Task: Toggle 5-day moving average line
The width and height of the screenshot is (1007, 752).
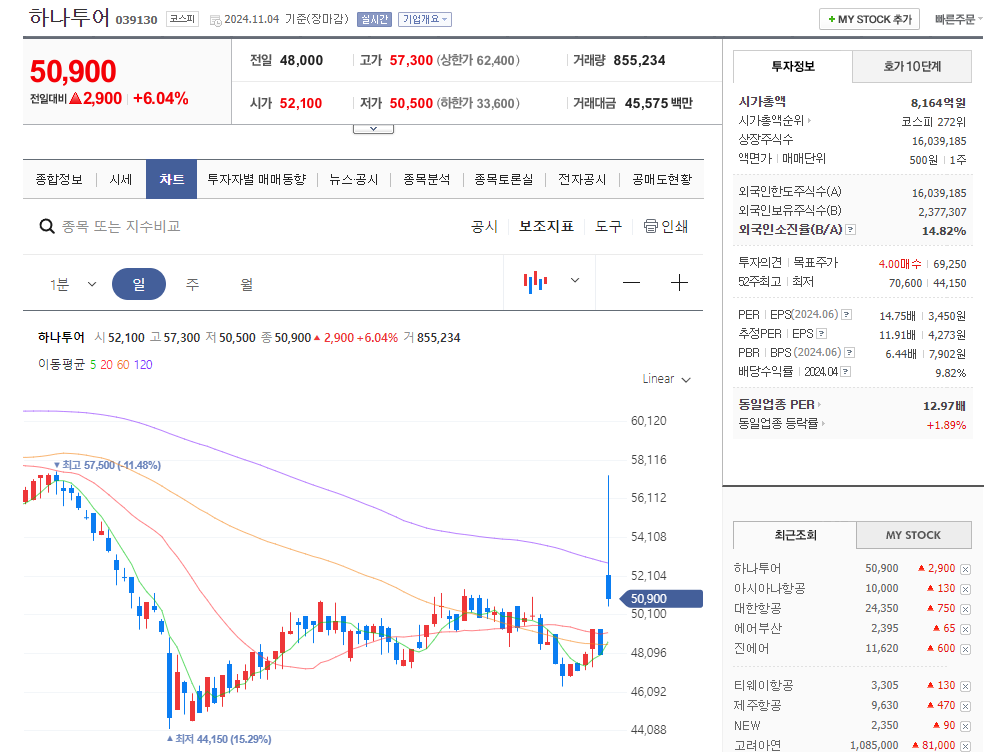Action: pyautogui.click(x=93, y=365)
